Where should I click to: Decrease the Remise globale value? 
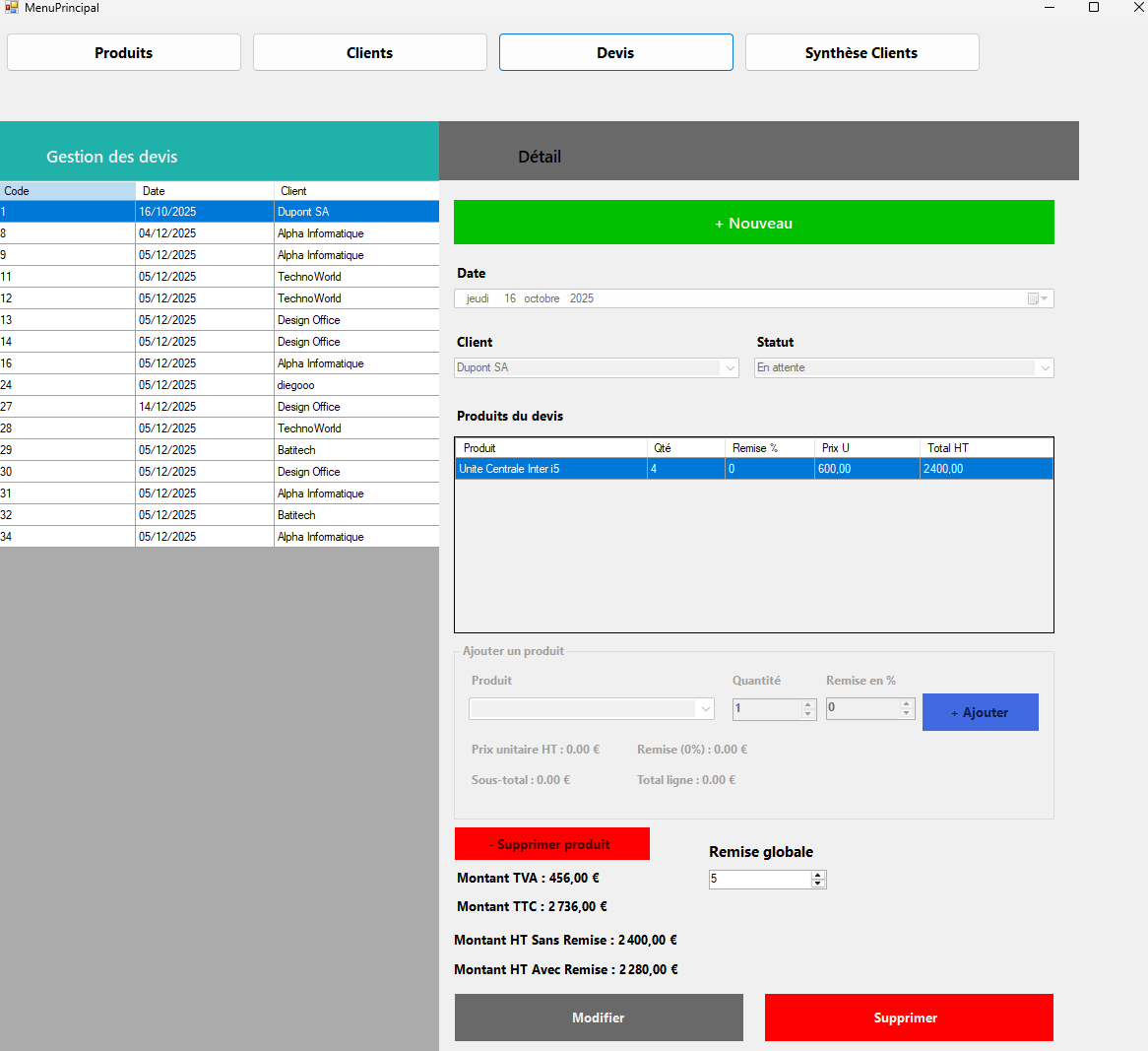(x=817, y=884)
